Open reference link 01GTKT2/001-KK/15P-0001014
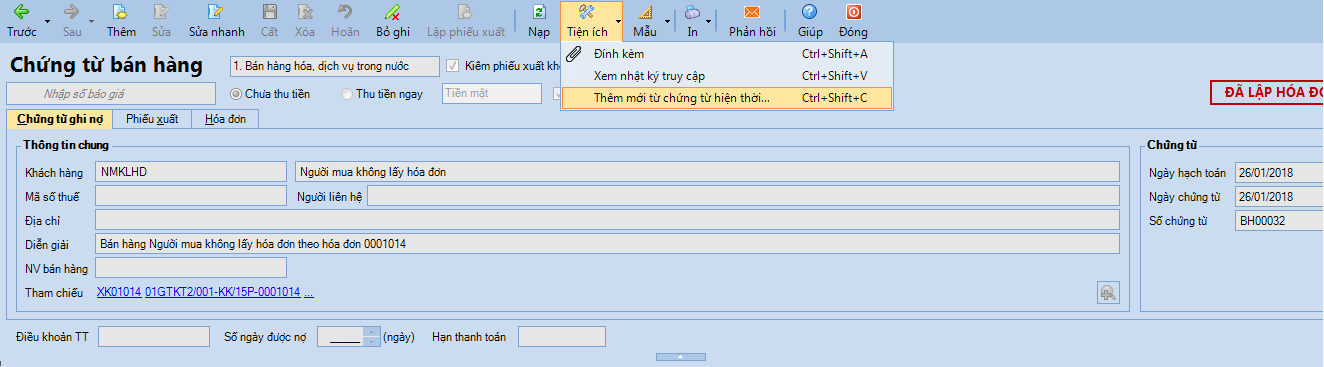The image size is (1324, 367). coord(223,292)
